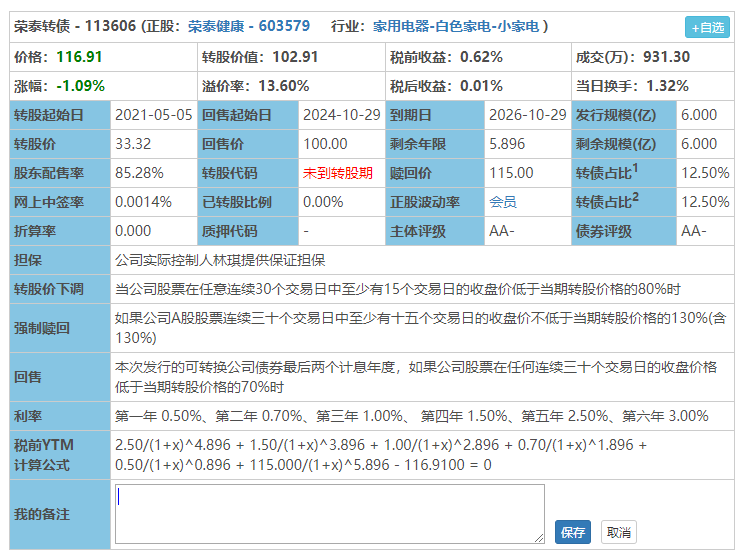Click the 回售 clause text
Screen dimensions: 743x559
(x=416, y=377)
